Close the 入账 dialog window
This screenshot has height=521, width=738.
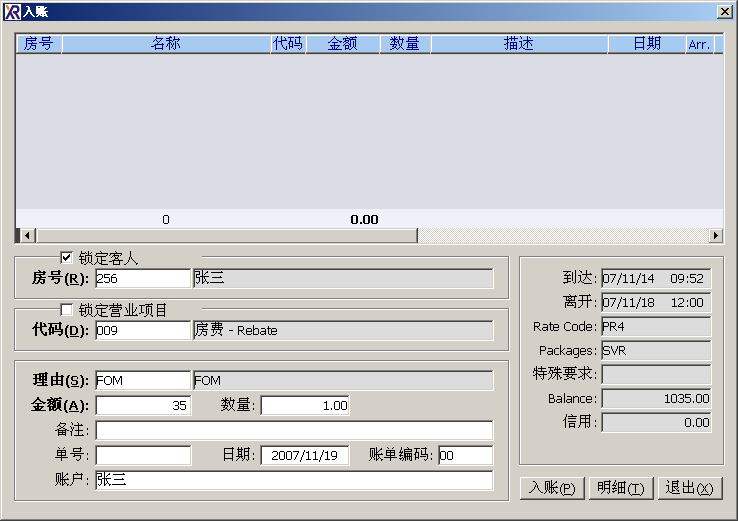724,12
